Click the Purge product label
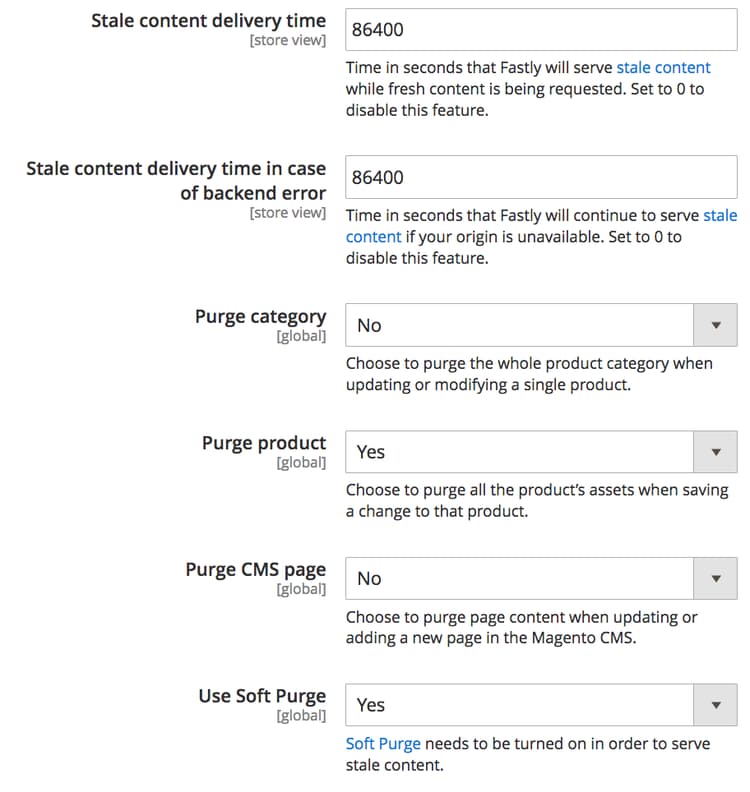This screenshot has height=792, width=750. pyautogui.click(x=264, y=443)
